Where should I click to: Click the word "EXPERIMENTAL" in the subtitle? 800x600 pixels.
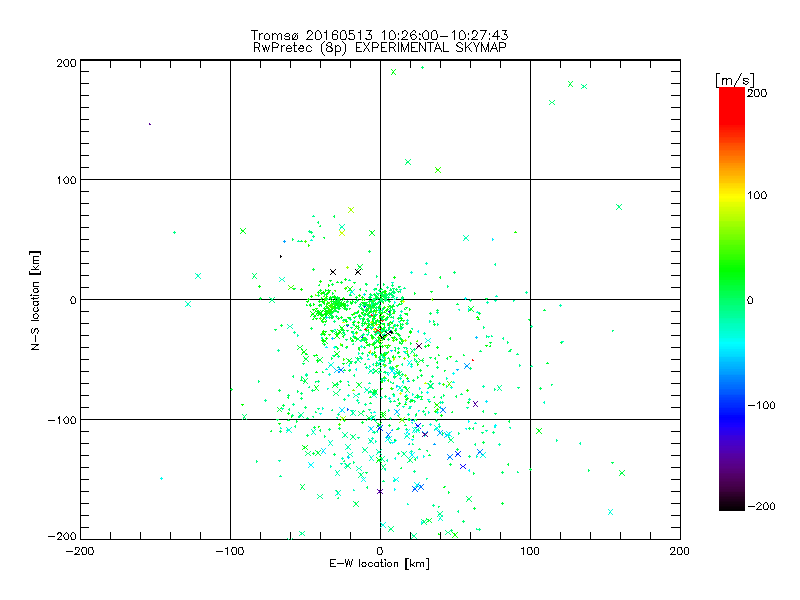click(402, 47)
